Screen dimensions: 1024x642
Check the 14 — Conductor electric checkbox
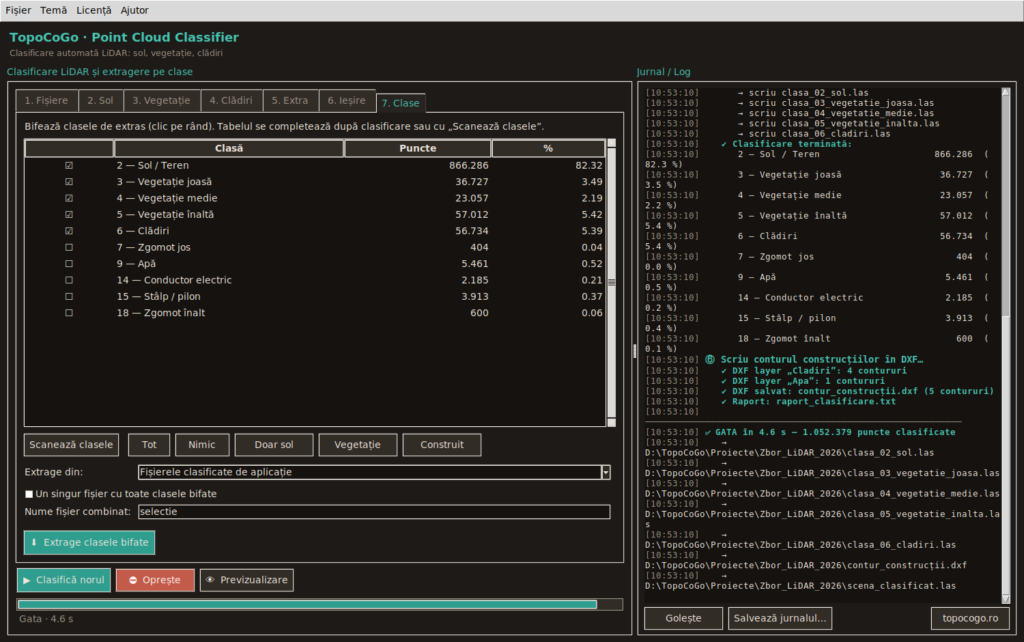tap(69, 280)
